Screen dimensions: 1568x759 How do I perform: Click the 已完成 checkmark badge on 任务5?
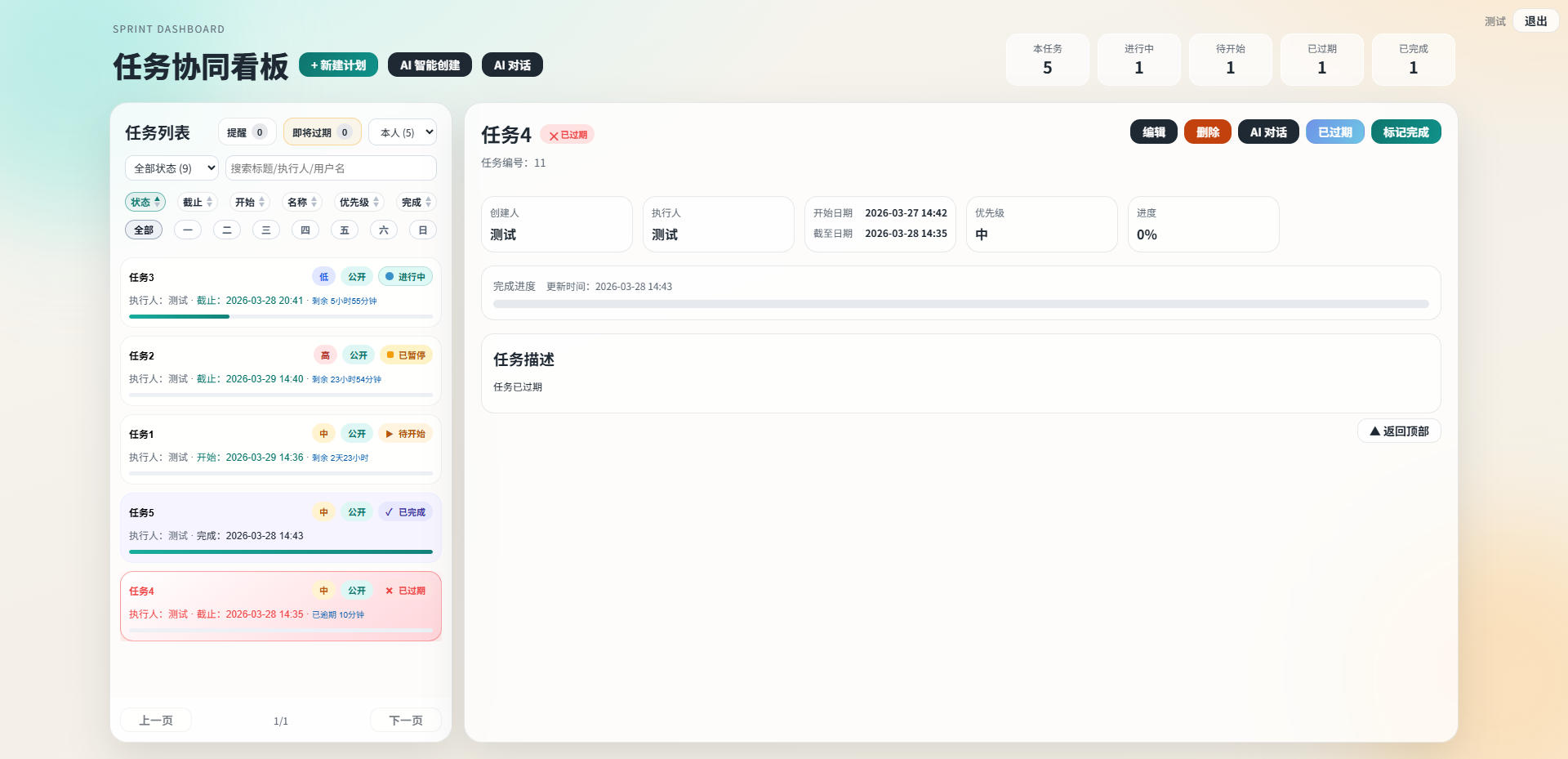pos(405,512)
